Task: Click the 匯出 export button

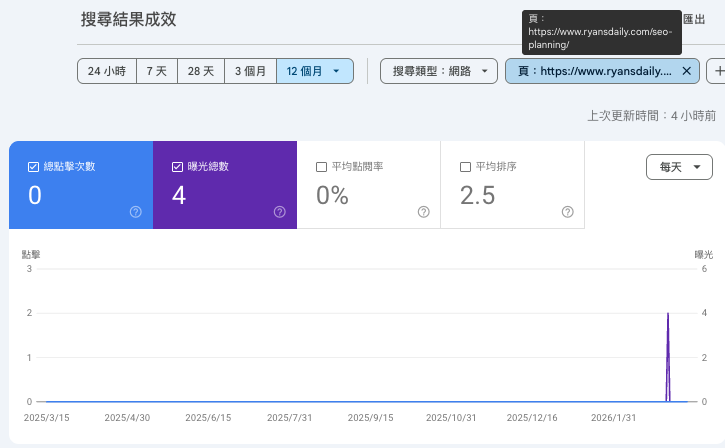Action: (x=695, y=19)
